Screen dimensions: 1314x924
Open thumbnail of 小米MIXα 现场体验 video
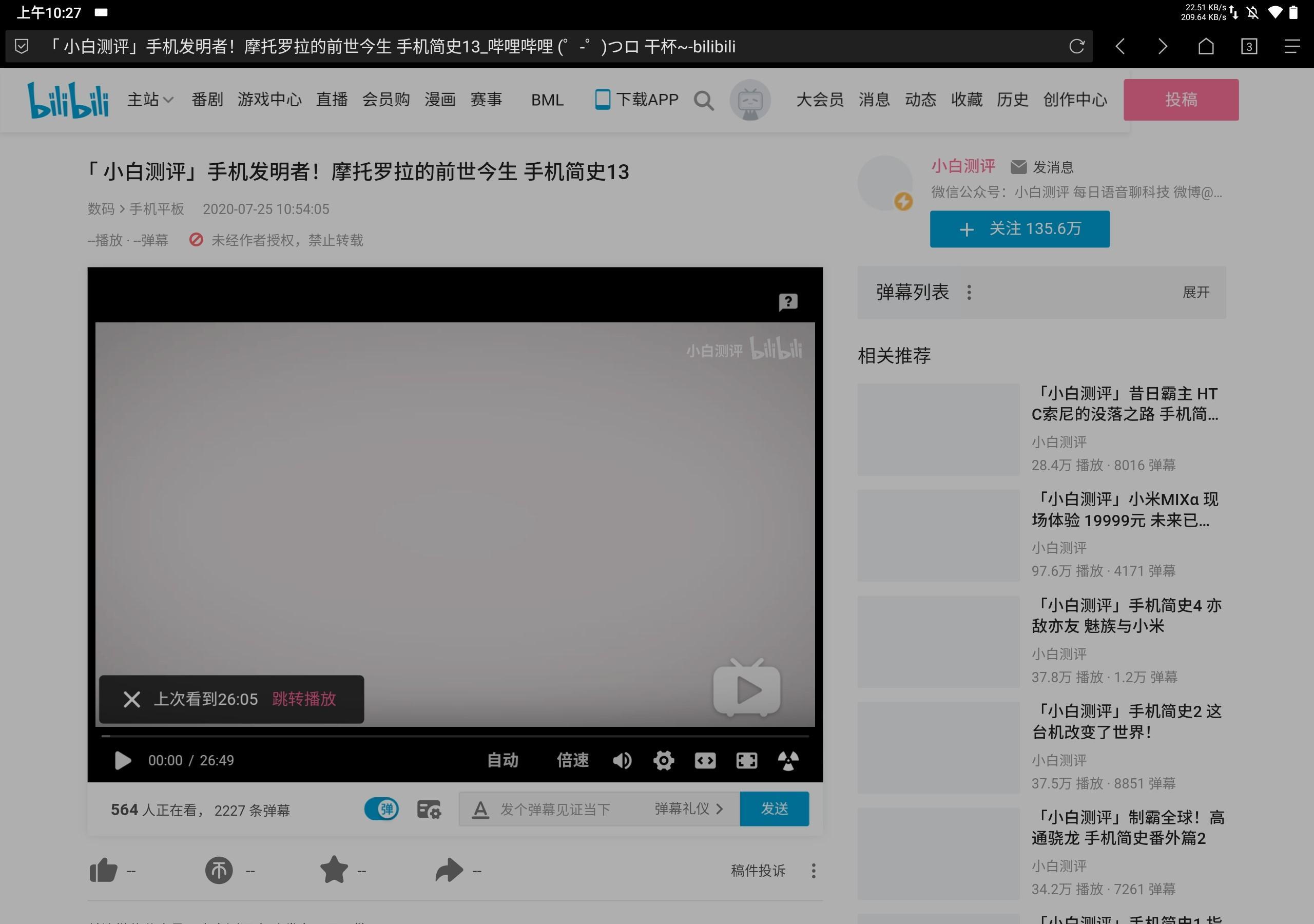(x=938, y=536)
